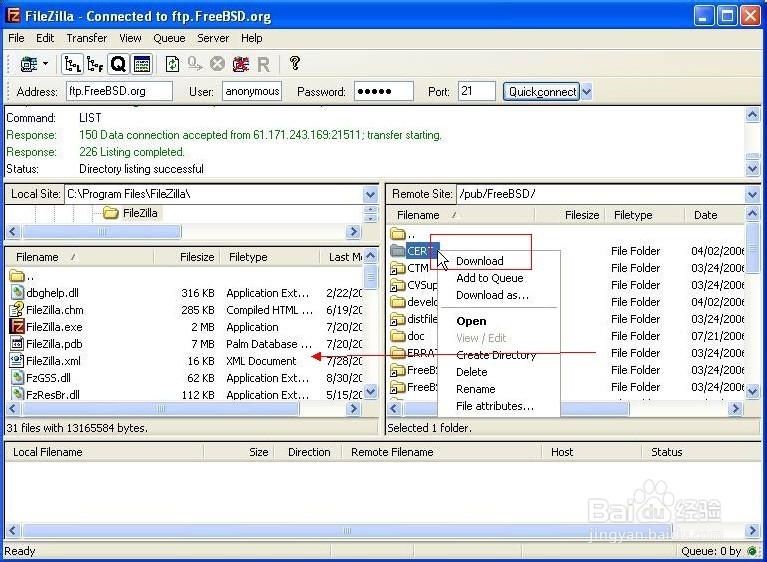
Task: Click the local parent folder '..' icon
Action: pos(17,276)
